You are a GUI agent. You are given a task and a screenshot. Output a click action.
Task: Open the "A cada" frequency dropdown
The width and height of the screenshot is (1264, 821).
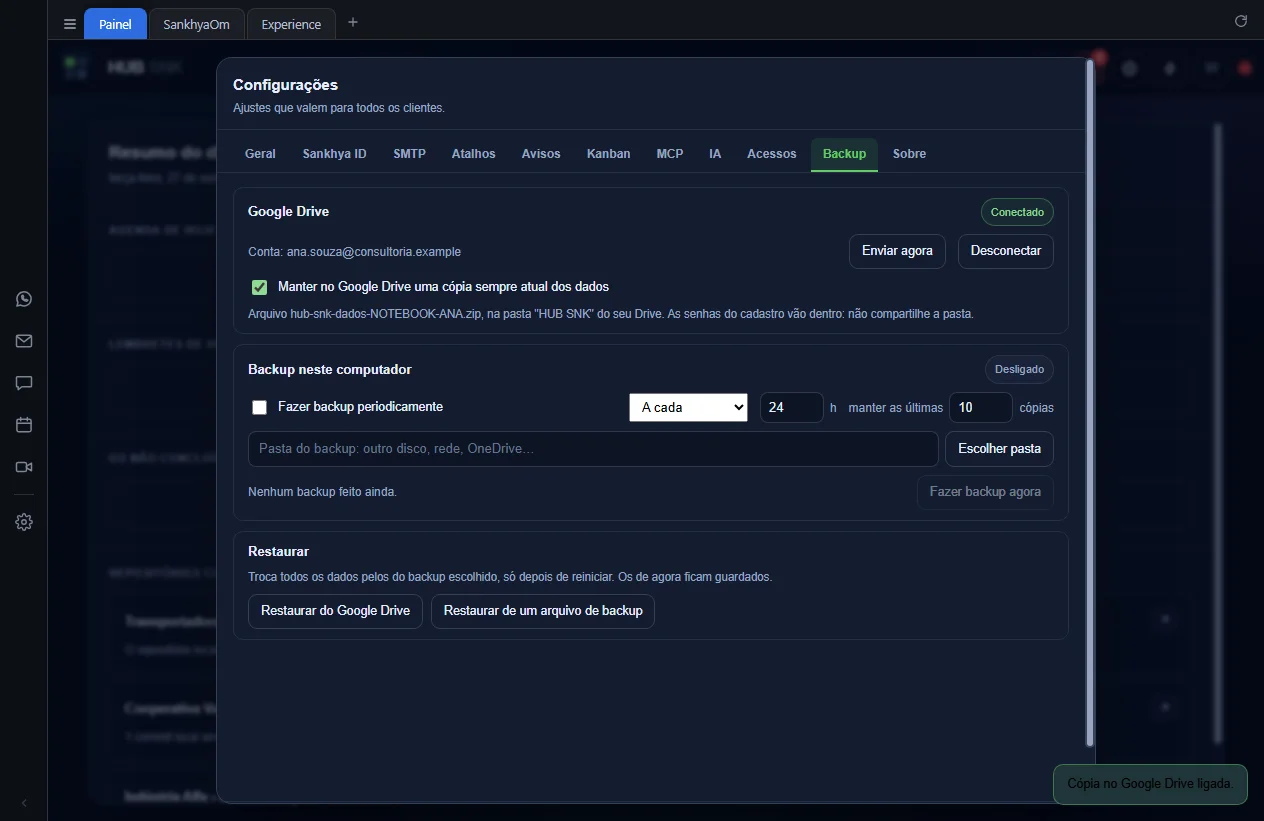[x=688, y=407]
